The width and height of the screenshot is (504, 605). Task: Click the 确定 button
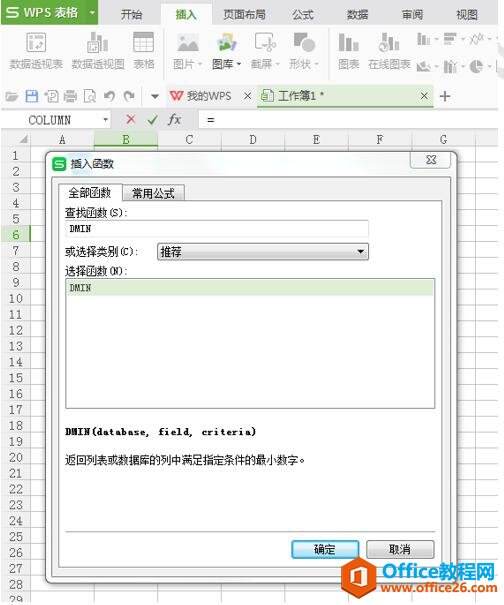[325, 549]
